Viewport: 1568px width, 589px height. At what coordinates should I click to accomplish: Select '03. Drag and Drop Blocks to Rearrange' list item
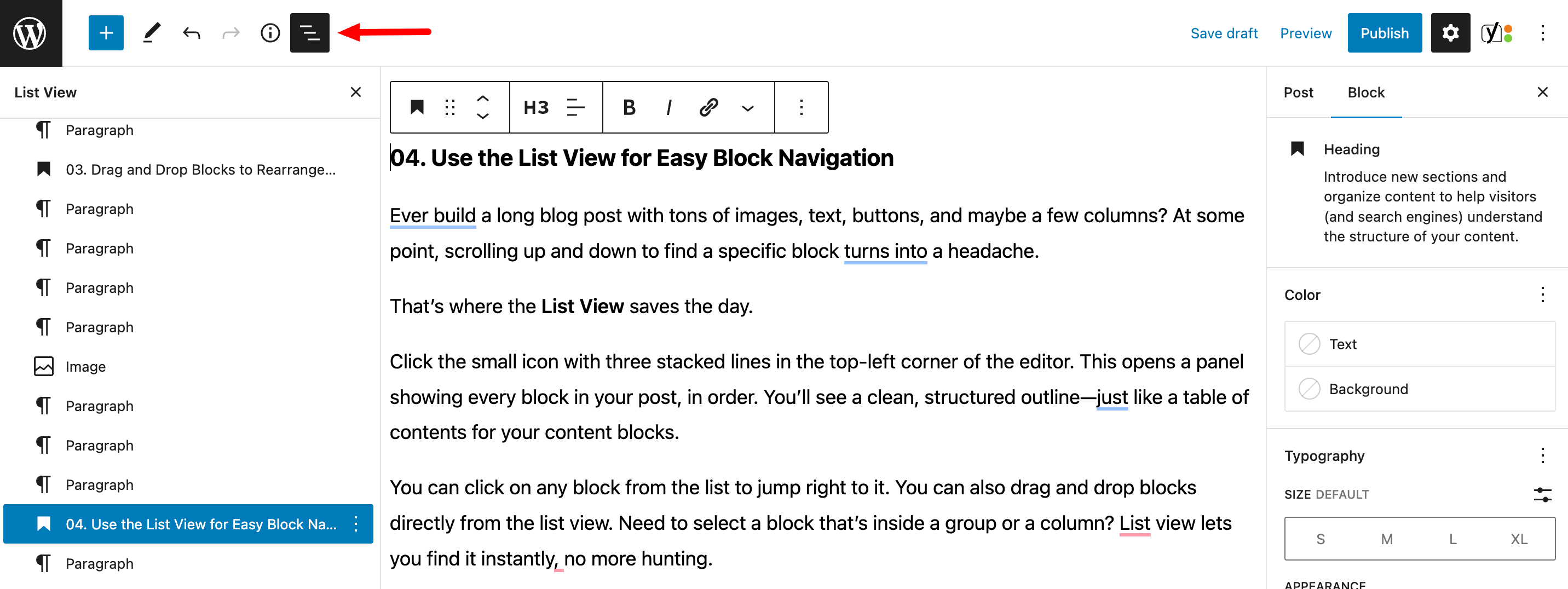pyautogui.click(x=188, y=169)
